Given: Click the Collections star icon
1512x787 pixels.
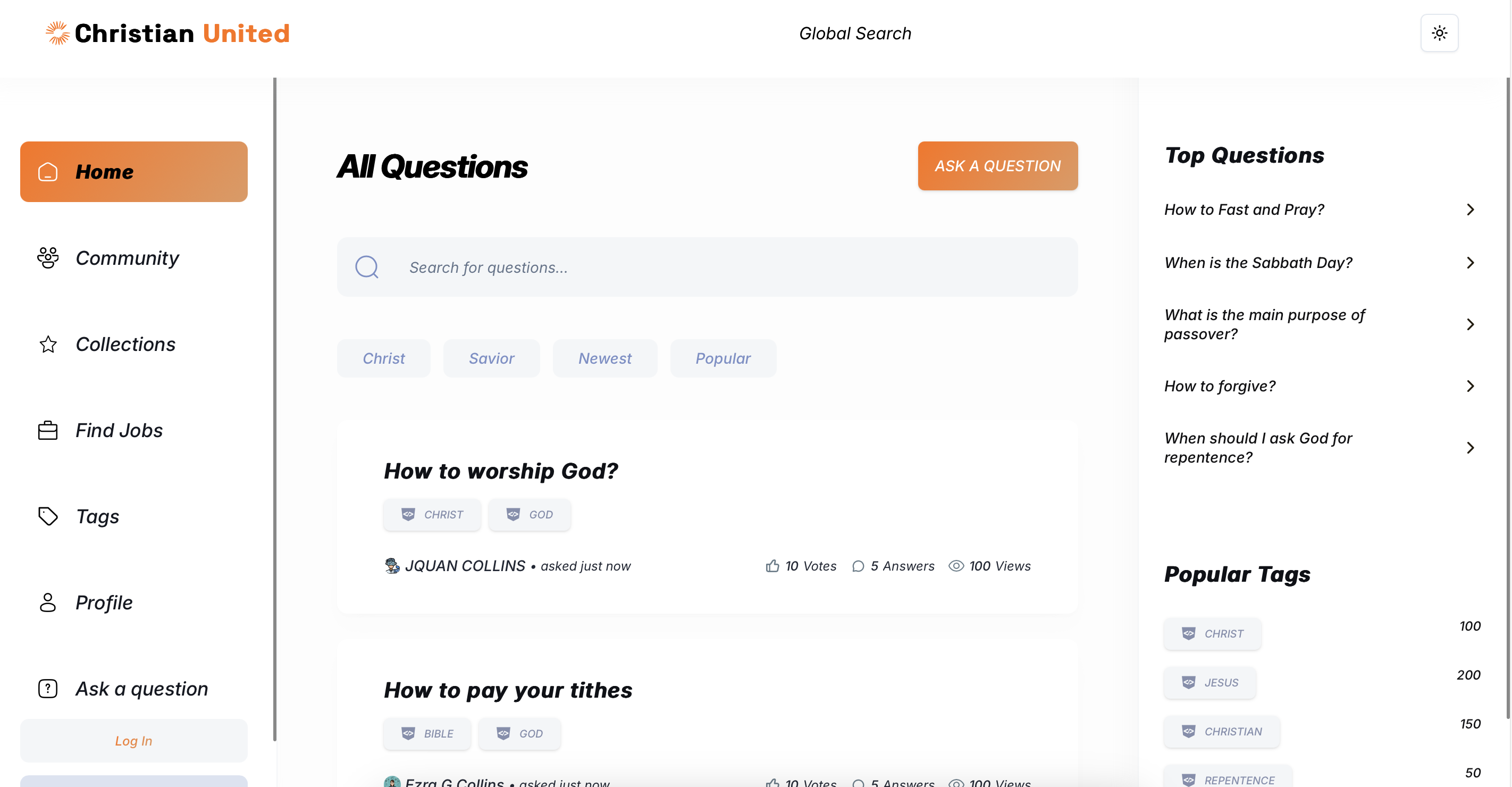Looking at the screenshot, I should (x=47, y=345).
